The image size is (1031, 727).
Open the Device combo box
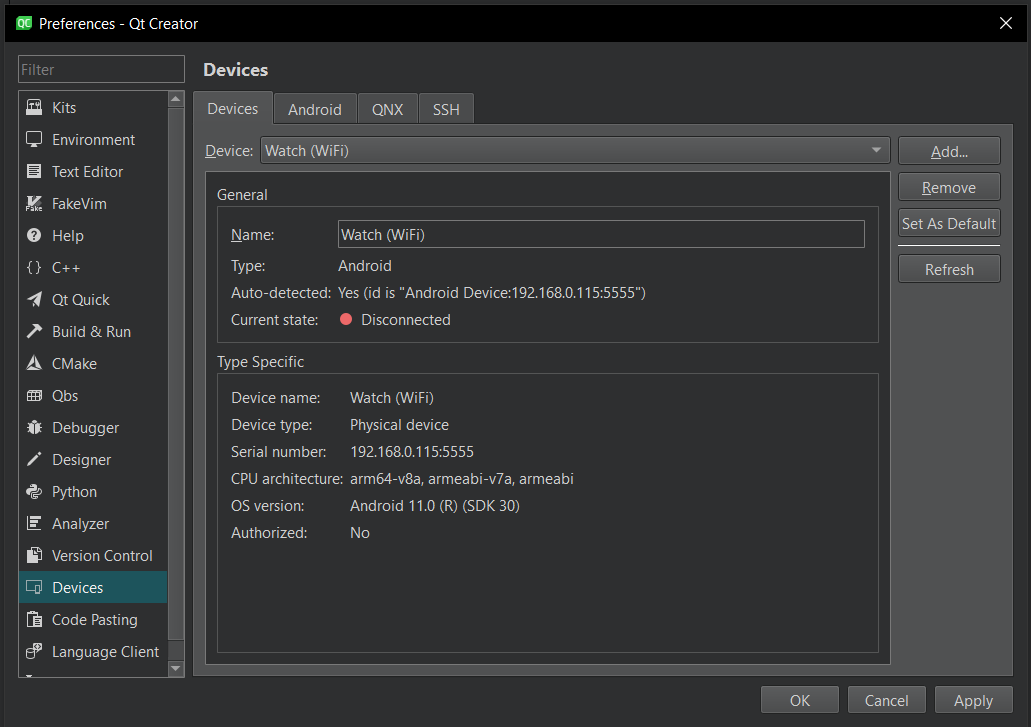[x=575, y=151]
